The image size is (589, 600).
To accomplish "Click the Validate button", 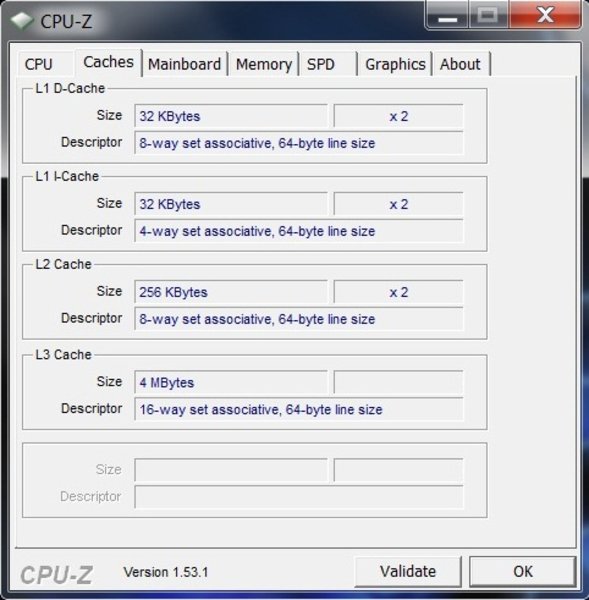I will click(408, 571).
